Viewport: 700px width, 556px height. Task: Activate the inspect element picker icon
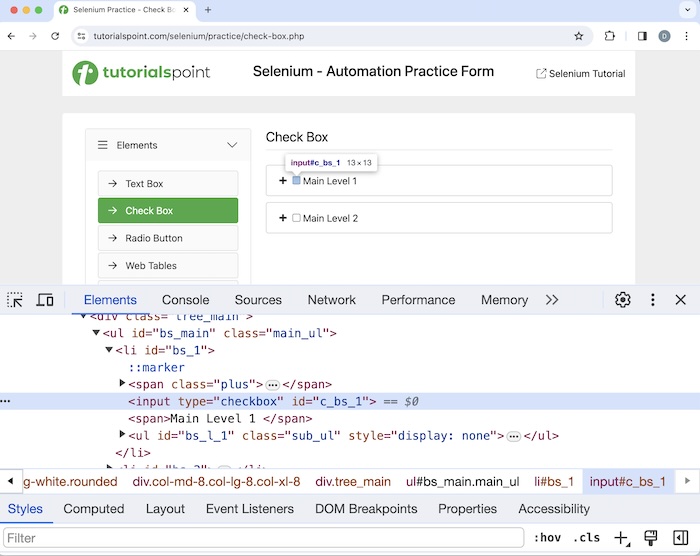tap(15, 300)
